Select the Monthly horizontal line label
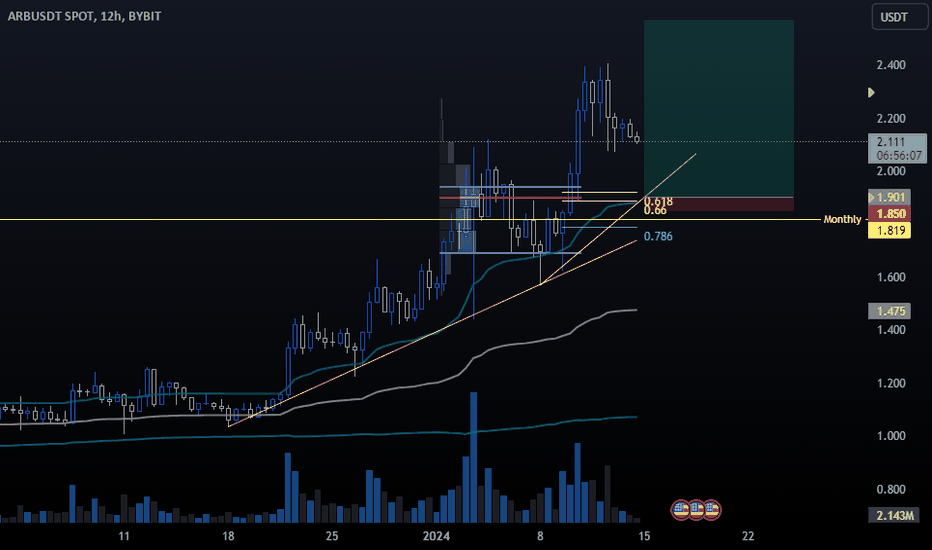This screenshot has height=550, width=932. point(842,219)
